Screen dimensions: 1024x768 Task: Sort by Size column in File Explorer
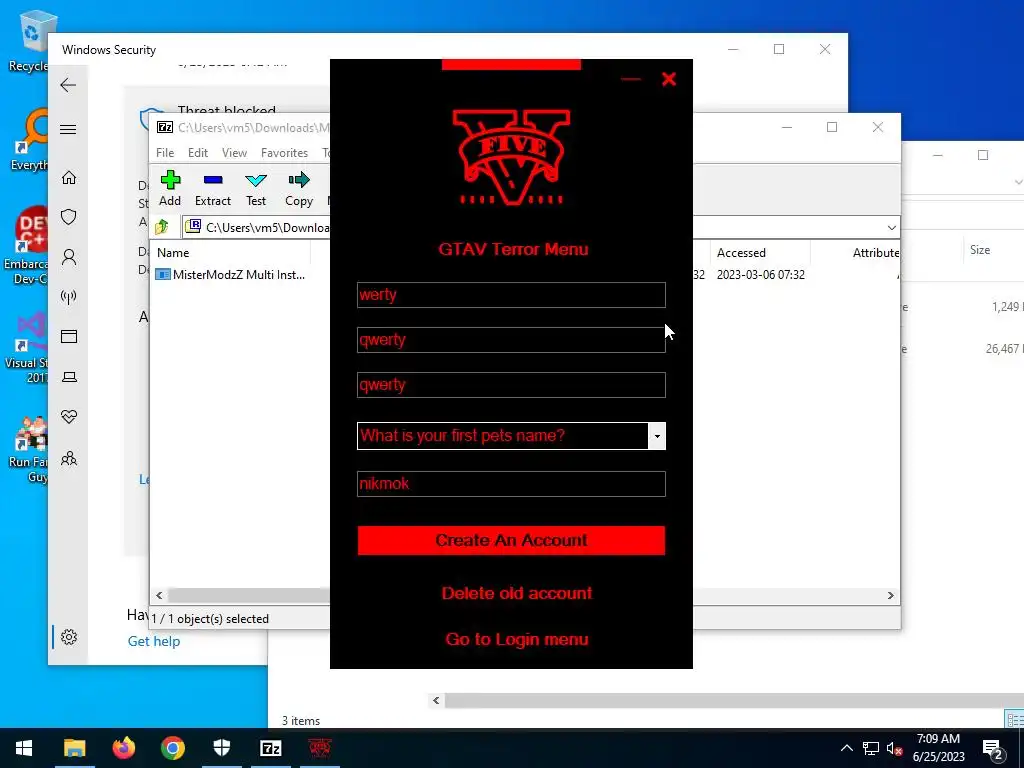point(980,250)
